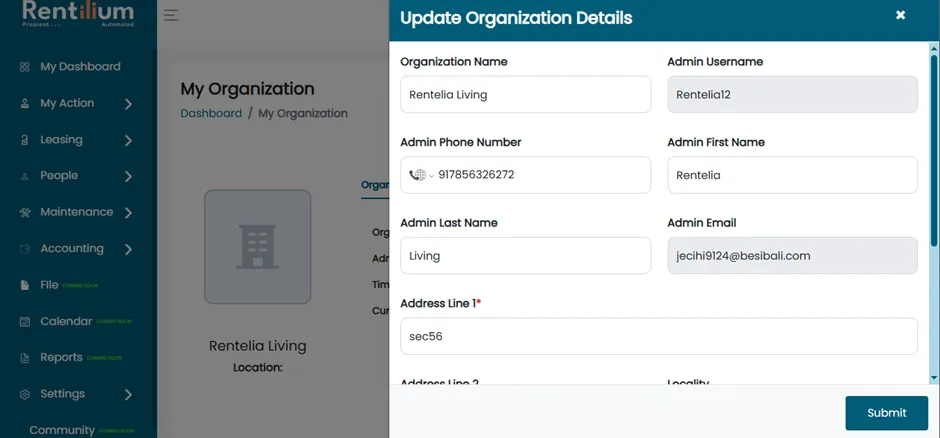Click the My Organization breadcrumb text
Image resolution: width=940 pixels, height=438 pixels.
point(303,113)
